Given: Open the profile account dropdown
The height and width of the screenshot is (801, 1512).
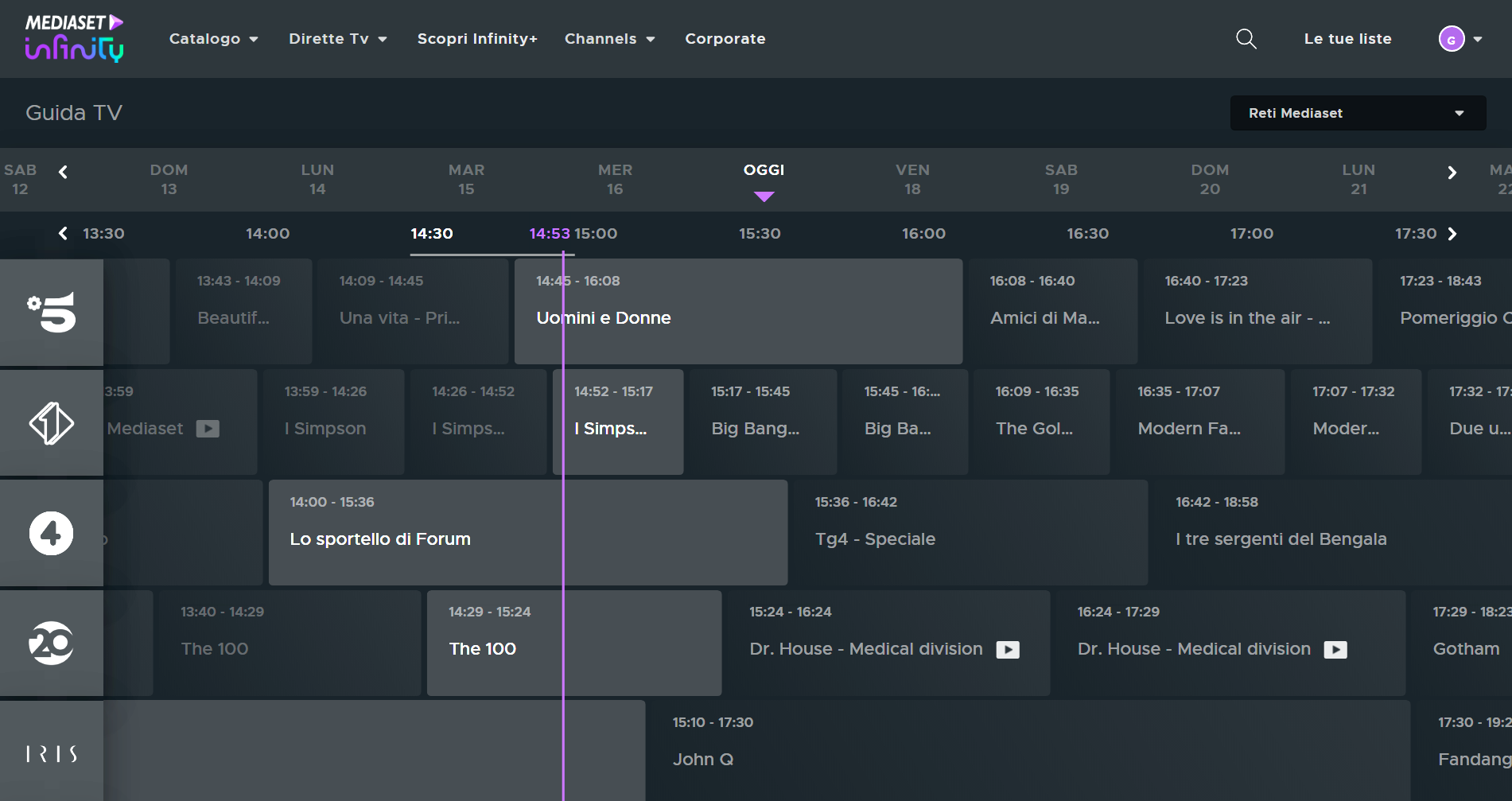Looking at the screenshot, I should (1458, 38).
